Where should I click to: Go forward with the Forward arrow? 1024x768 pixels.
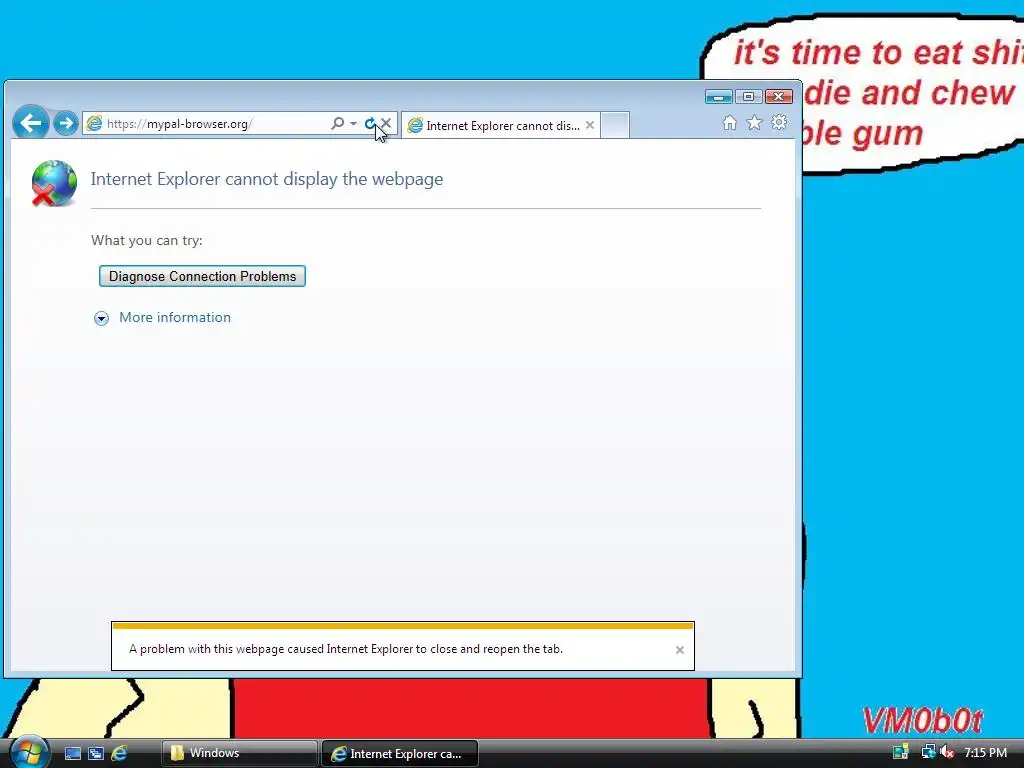click(65, 123)
